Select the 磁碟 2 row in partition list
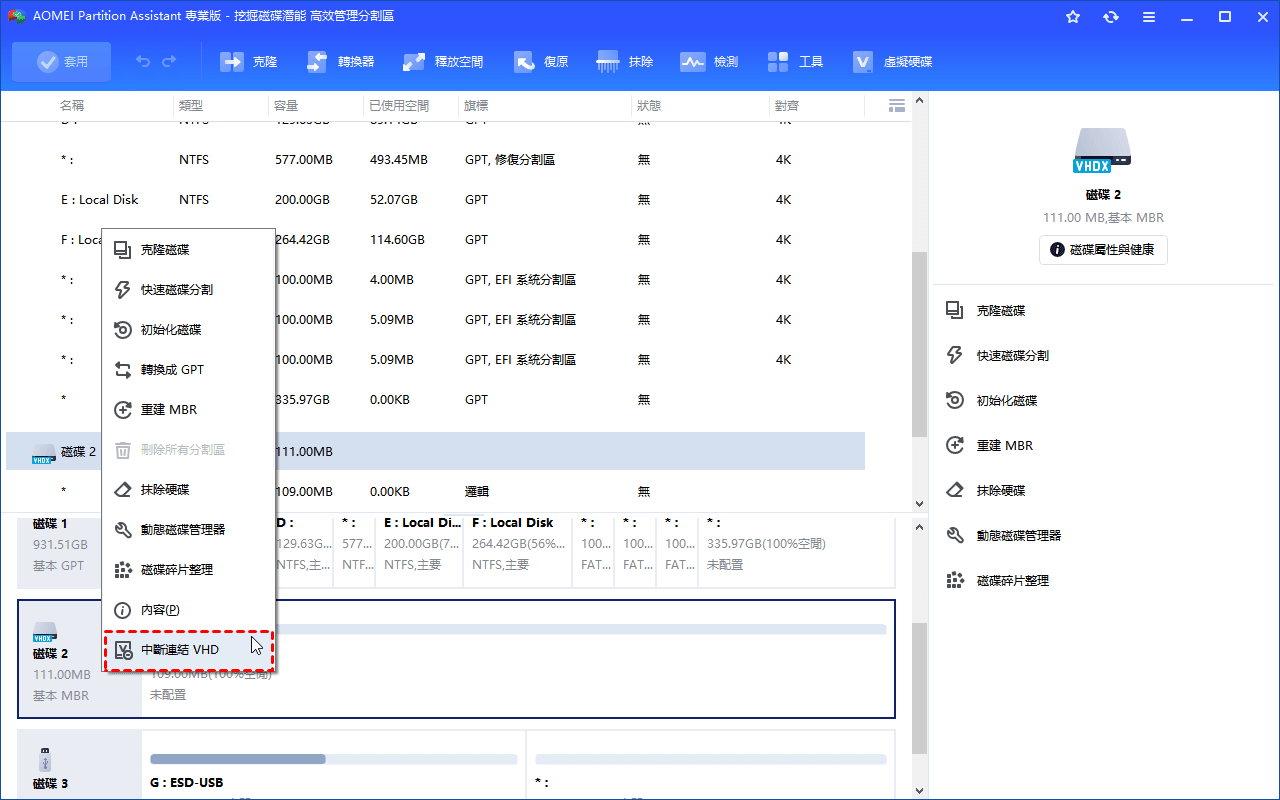The image size is (1280, 800). (435, 451)
